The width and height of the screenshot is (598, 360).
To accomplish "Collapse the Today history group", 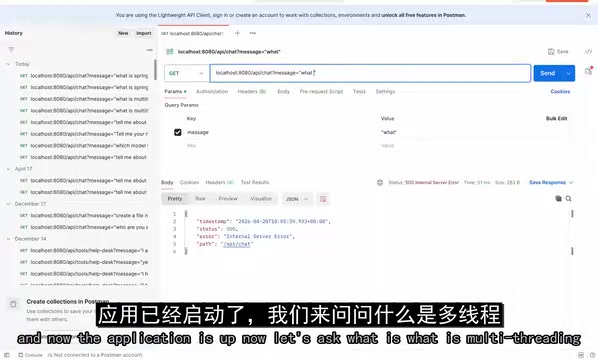I will [x=8, y=64].
